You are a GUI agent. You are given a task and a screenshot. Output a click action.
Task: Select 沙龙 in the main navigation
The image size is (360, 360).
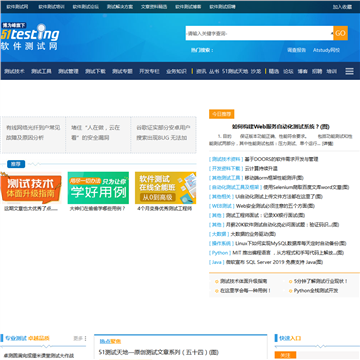pos(256,71)
